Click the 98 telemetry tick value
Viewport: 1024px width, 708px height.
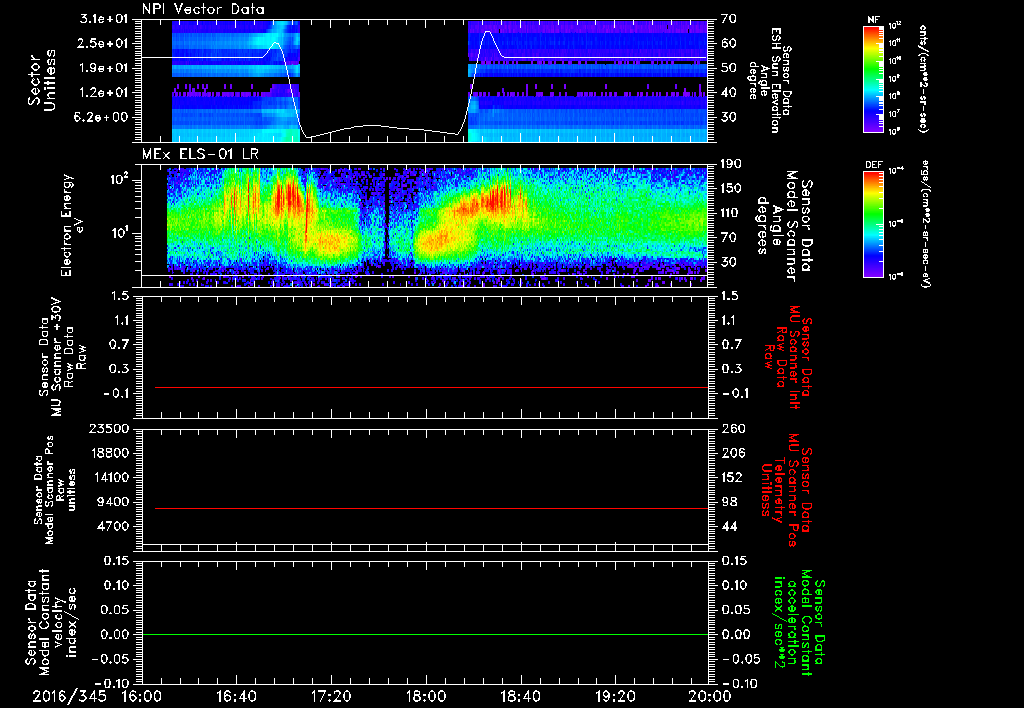(729, 502)
